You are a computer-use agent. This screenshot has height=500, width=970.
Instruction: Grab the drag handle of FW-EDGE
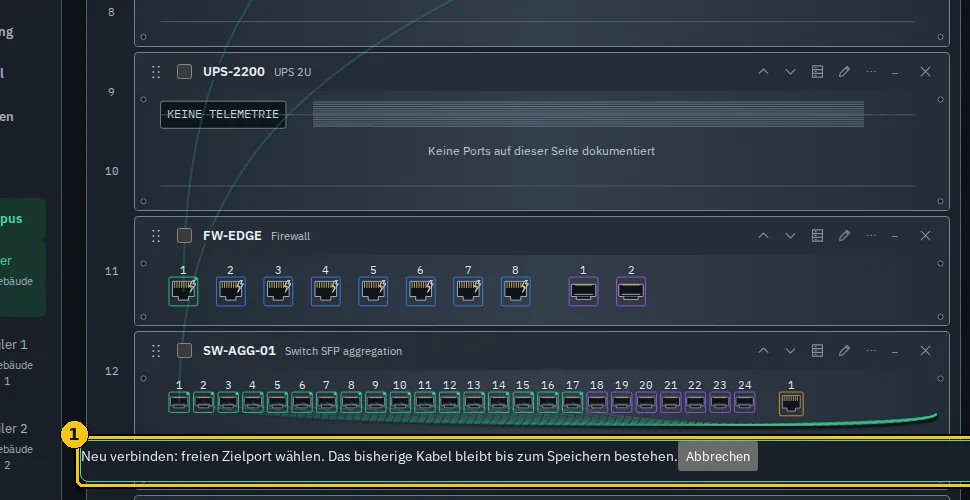[x=156, y=236]
